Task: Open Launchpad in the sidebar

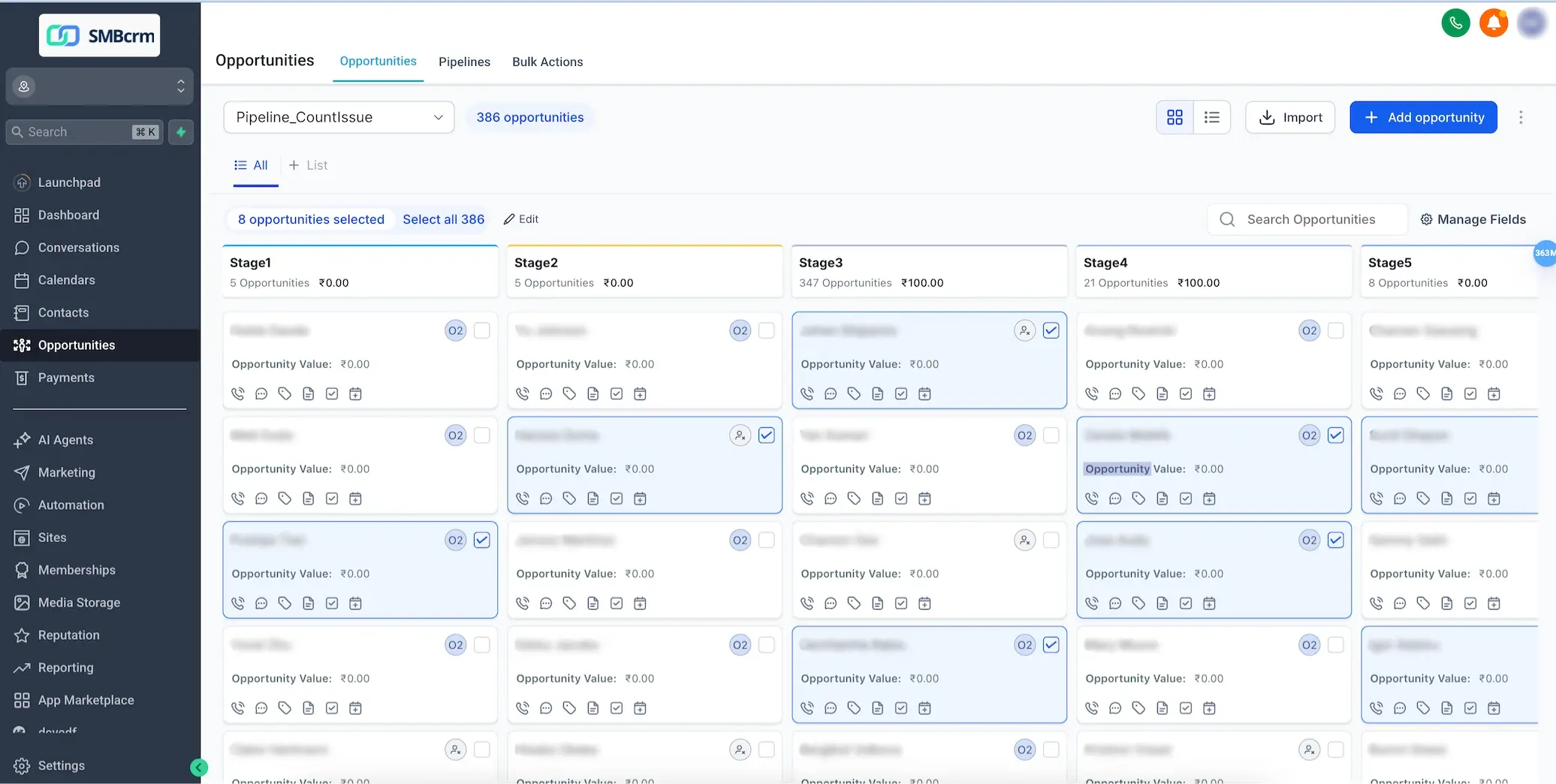Action: coord(69,182)
